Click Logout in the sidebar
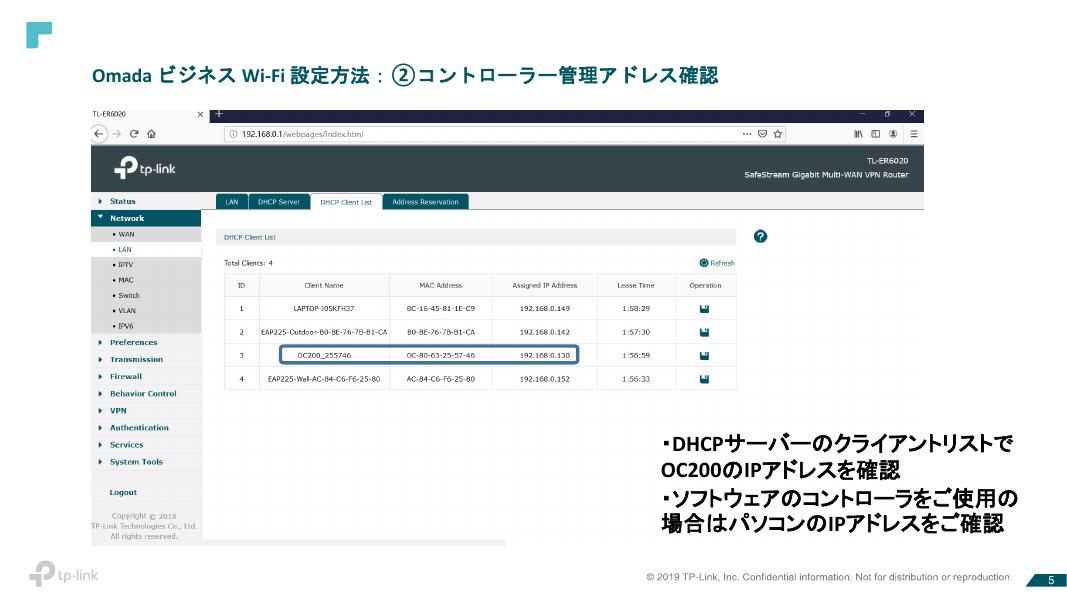 [123, 492]
